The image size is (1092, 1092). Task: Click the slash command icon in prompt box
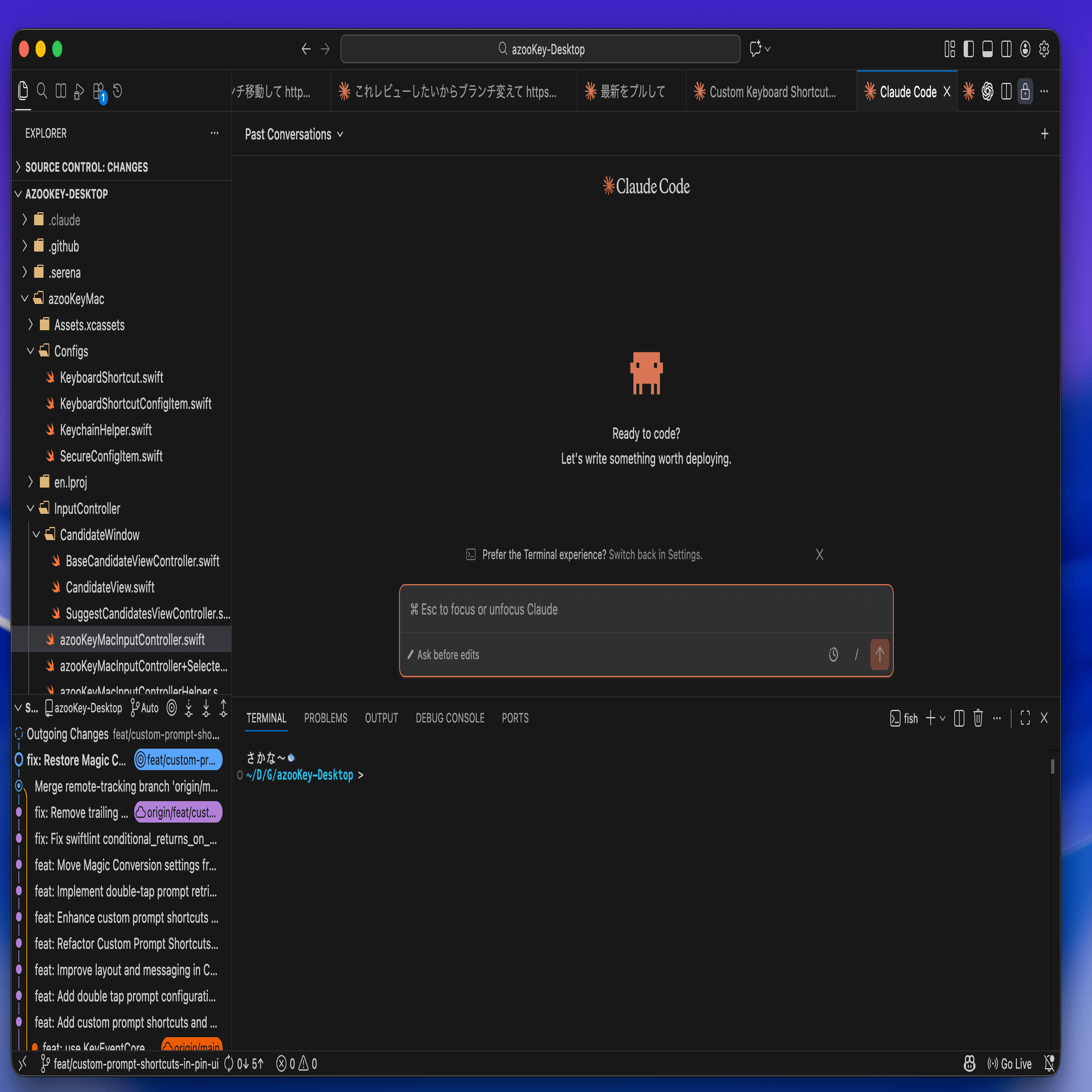tap(857, 654)
